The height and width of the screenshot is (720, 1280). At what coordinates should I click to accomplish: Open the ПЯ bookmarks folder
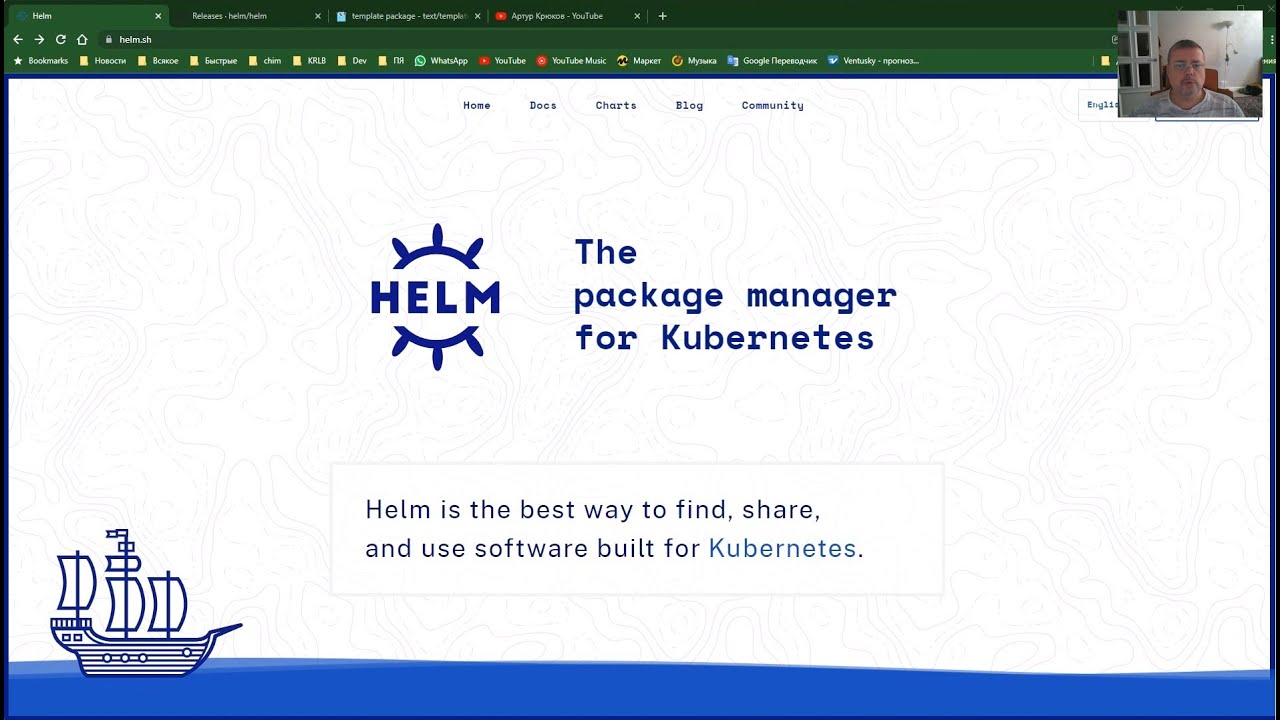pyautogui.click(x=391, y=61)
